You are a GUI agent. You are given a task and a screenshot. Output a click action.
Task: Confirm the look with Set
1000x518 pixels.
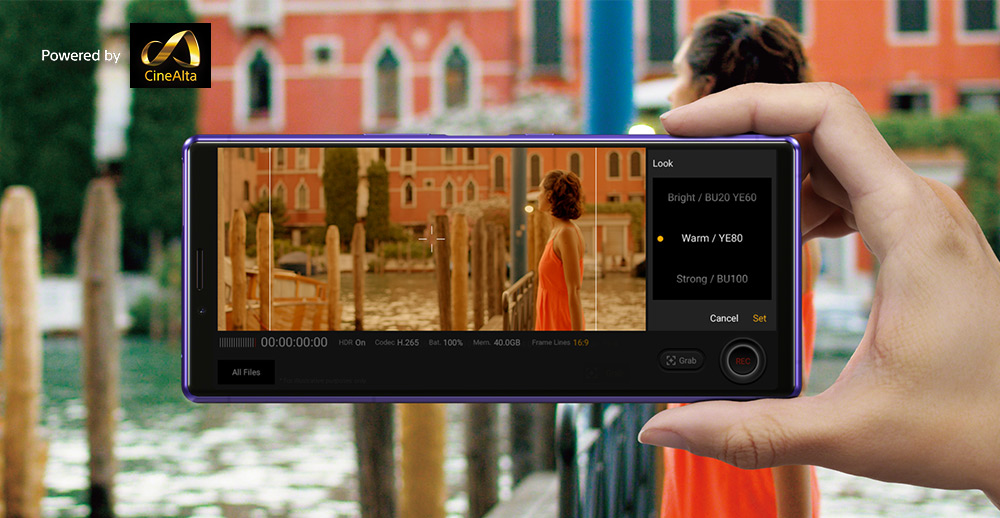pyautogui.click(x=759, y=318)
